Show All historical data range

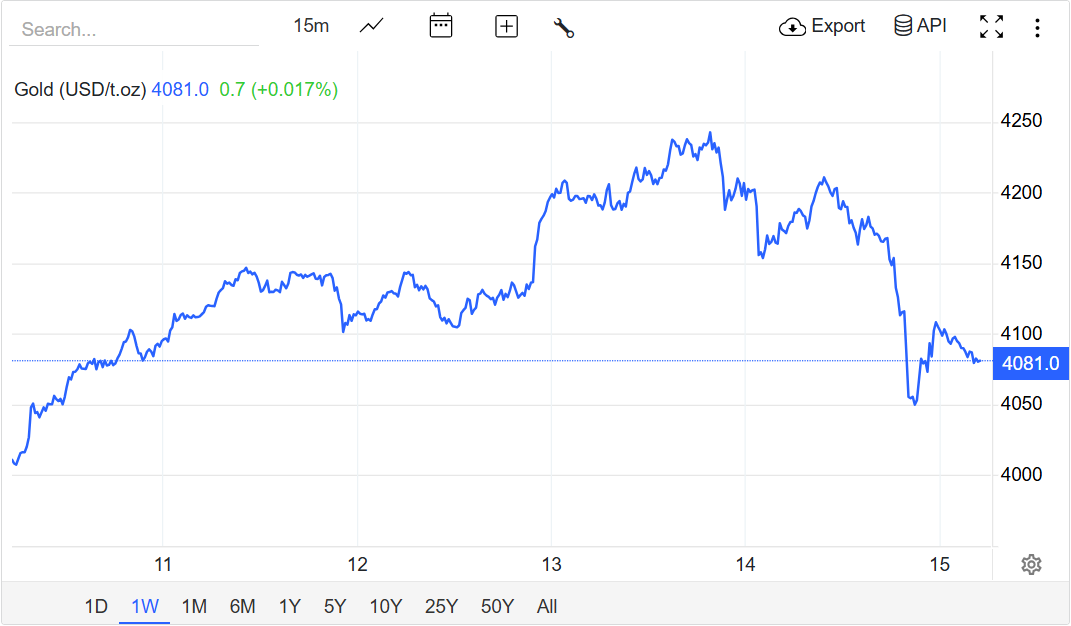click(x=547, y=606)
